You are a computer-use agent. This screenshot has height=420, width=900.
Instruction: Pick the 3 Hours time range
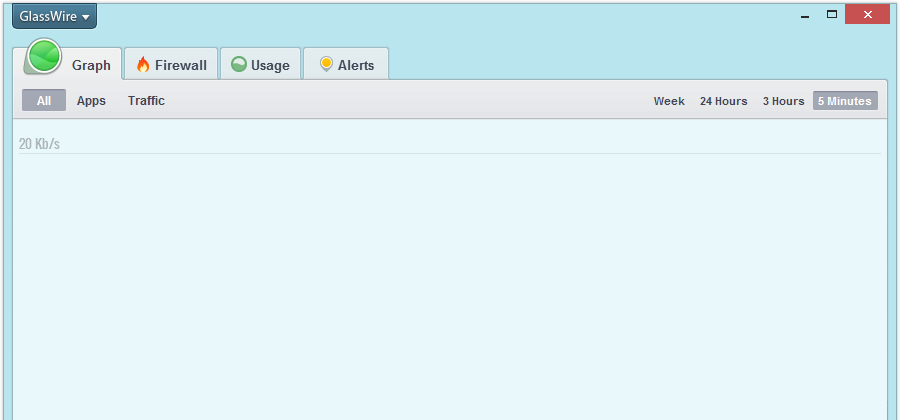tap(783, 101)
